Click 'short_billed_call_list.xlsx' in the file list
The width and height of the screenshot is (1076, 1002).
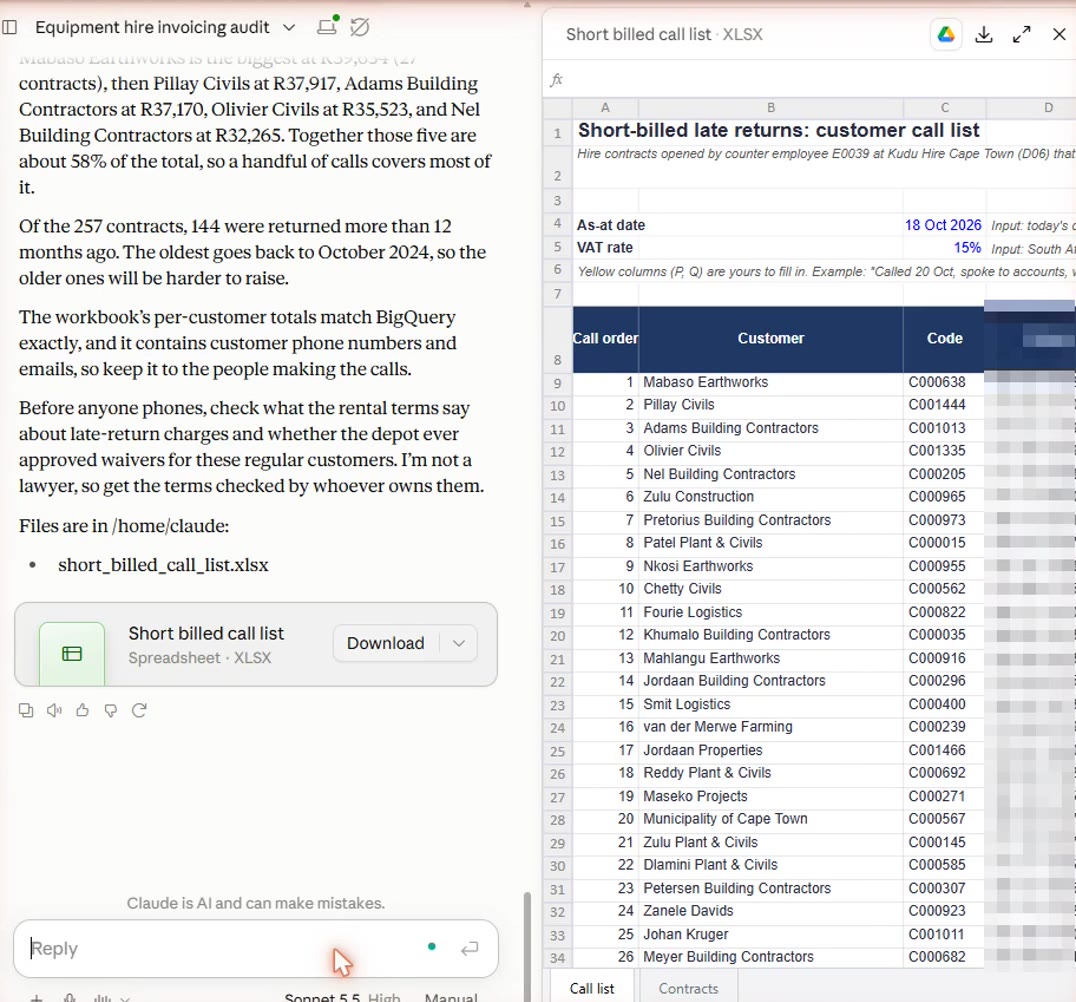[163, 565]
